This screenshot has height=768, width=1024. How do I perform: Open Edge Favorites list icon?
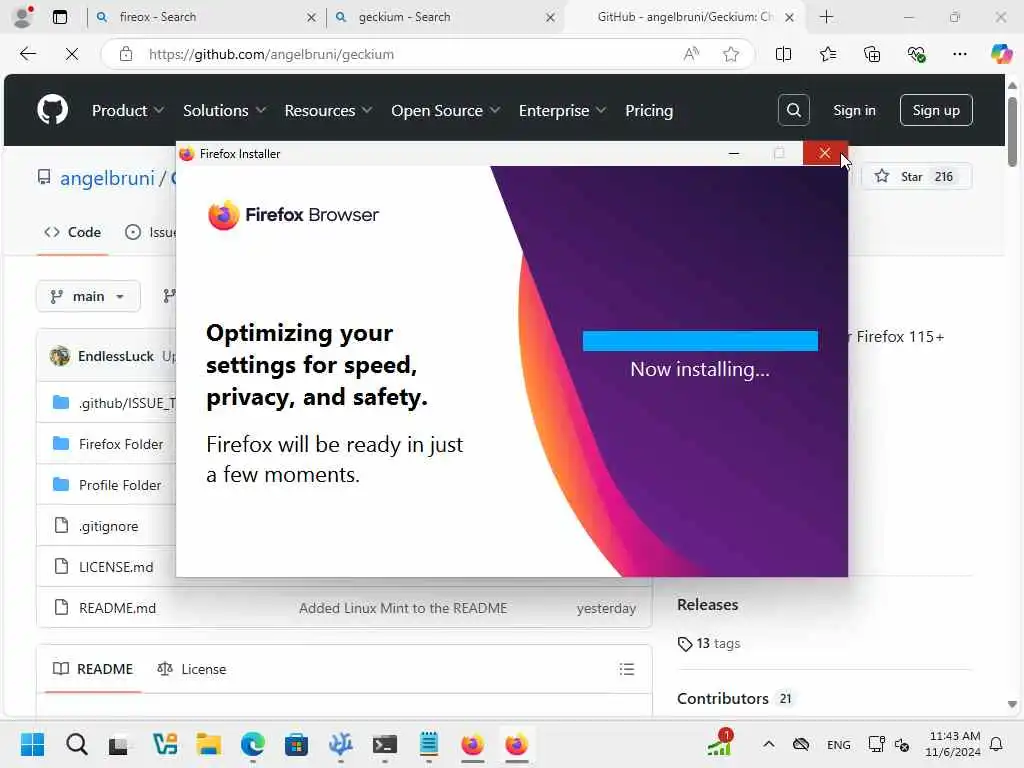(x=827, y=54)
